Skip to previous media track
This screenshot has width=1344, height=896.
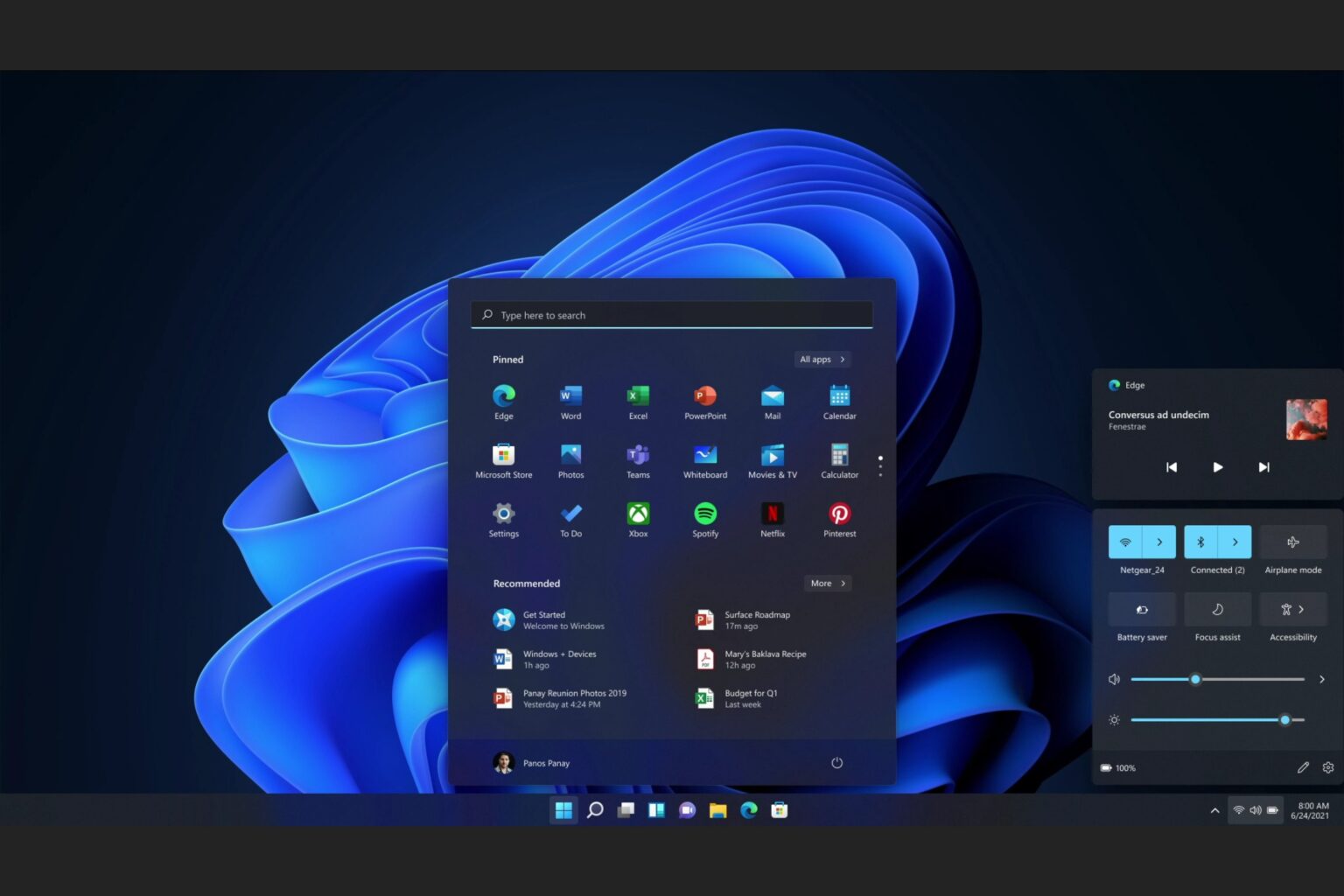[x=1172, y=467]
